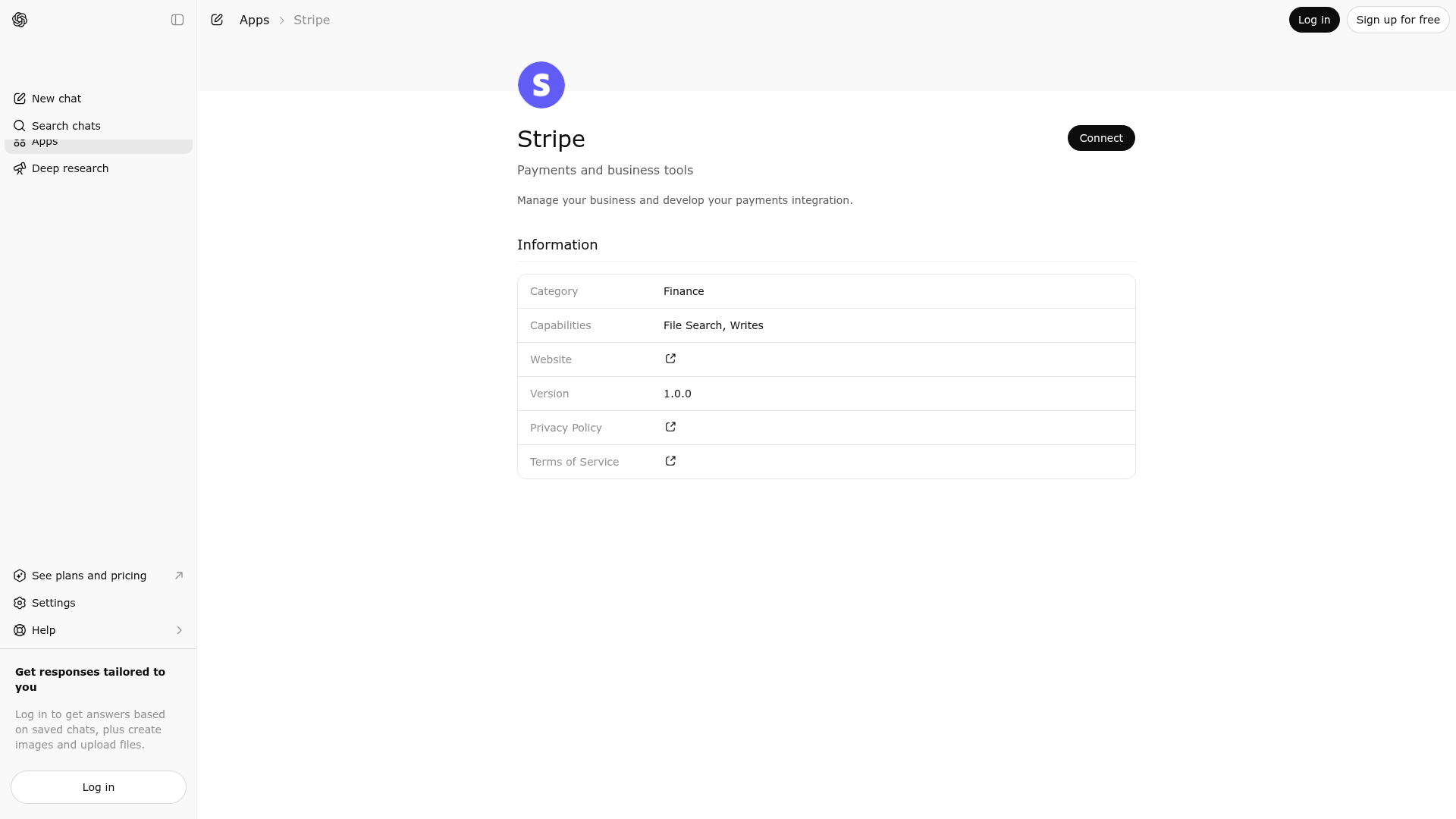Open Search chats
The image size is (1456, 819).
pos(66,126)
